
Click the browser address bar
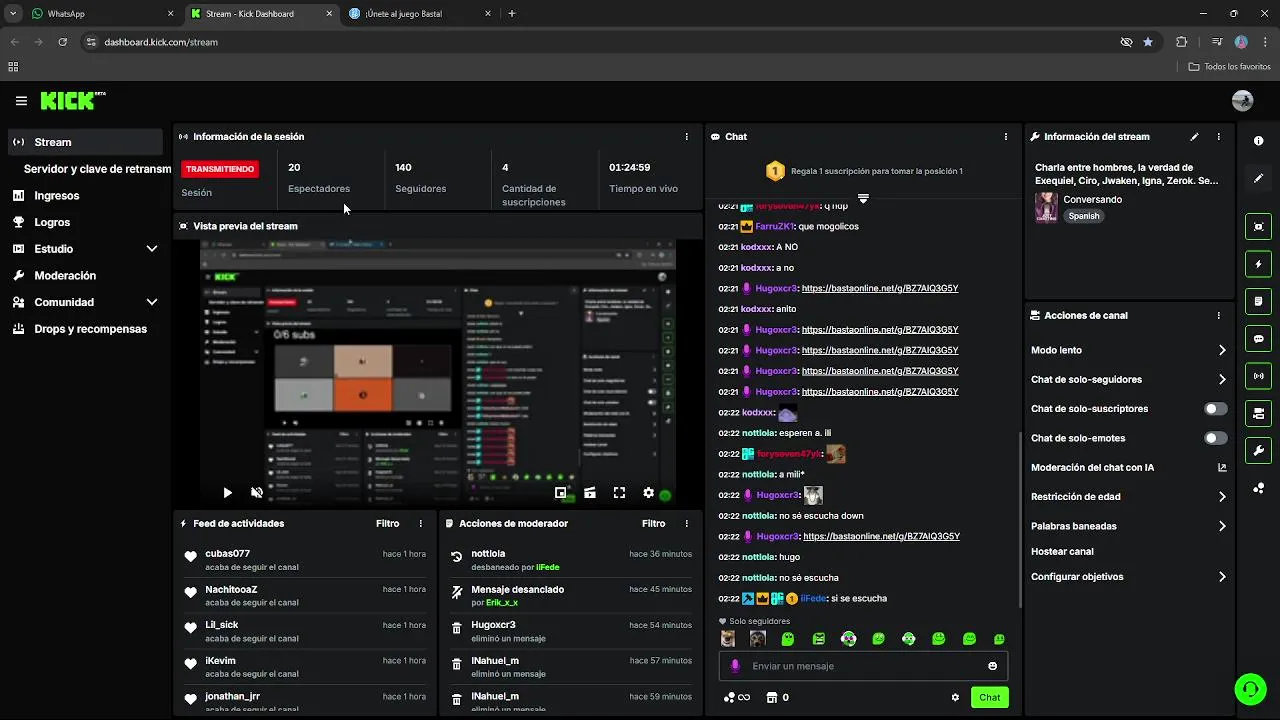[x=600, y=42]
